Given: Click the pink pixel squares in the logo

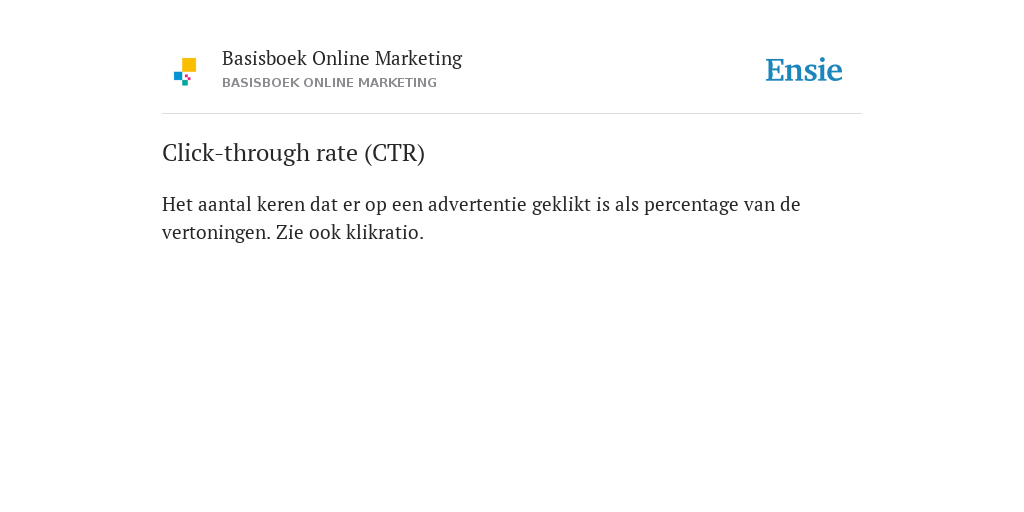Looking at the screenshot, I should (187, 77).
